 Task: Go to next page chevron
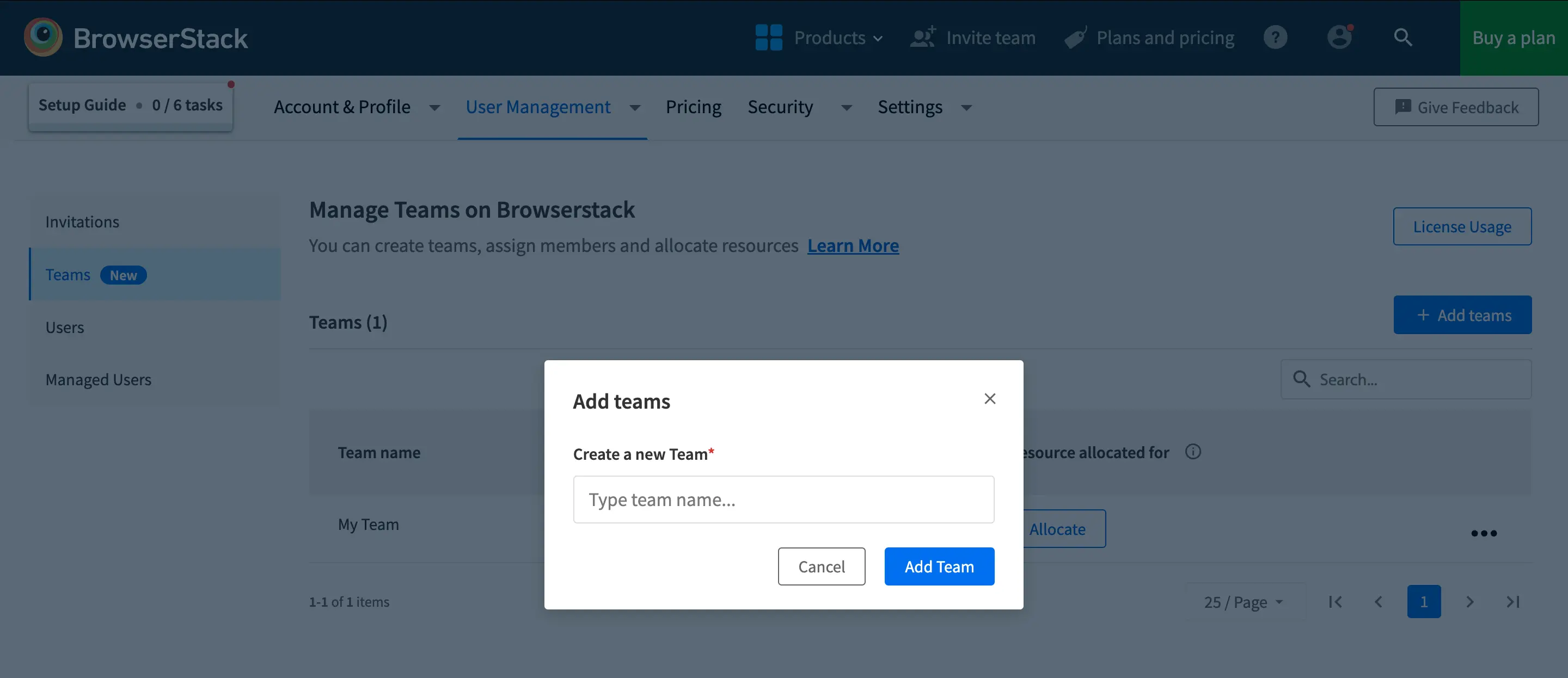pos(1470,602)
